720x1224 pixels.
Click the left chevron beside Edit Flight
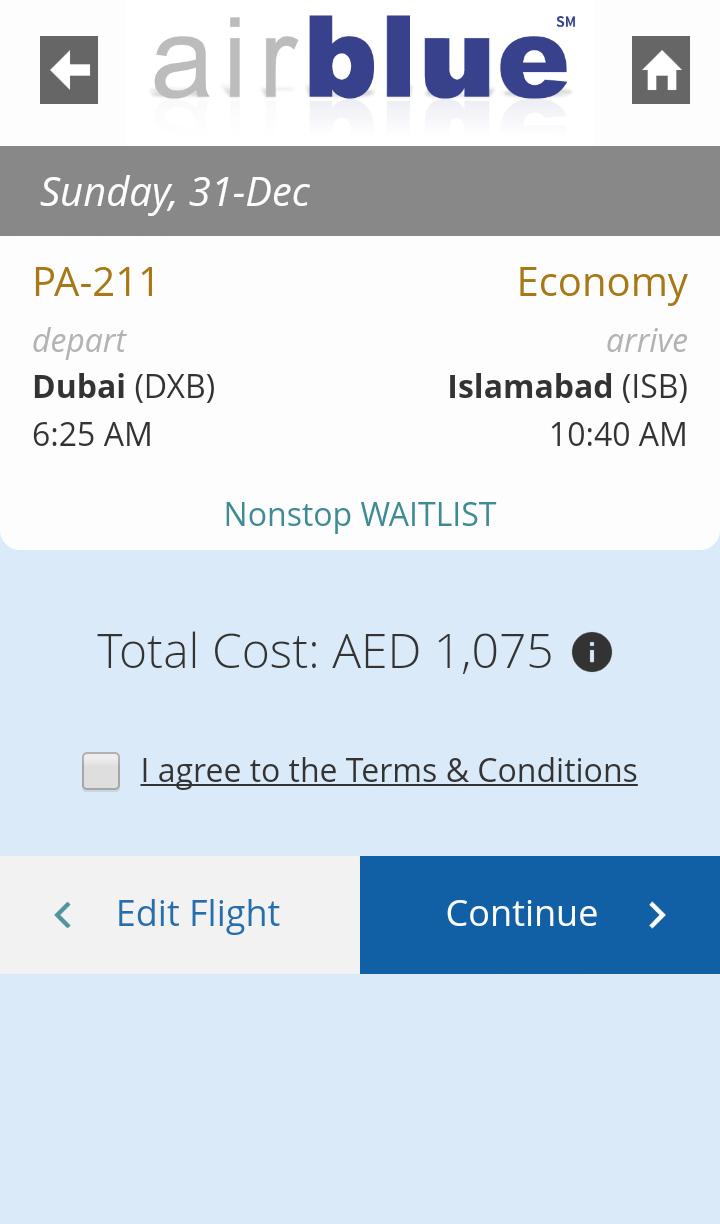63,914
